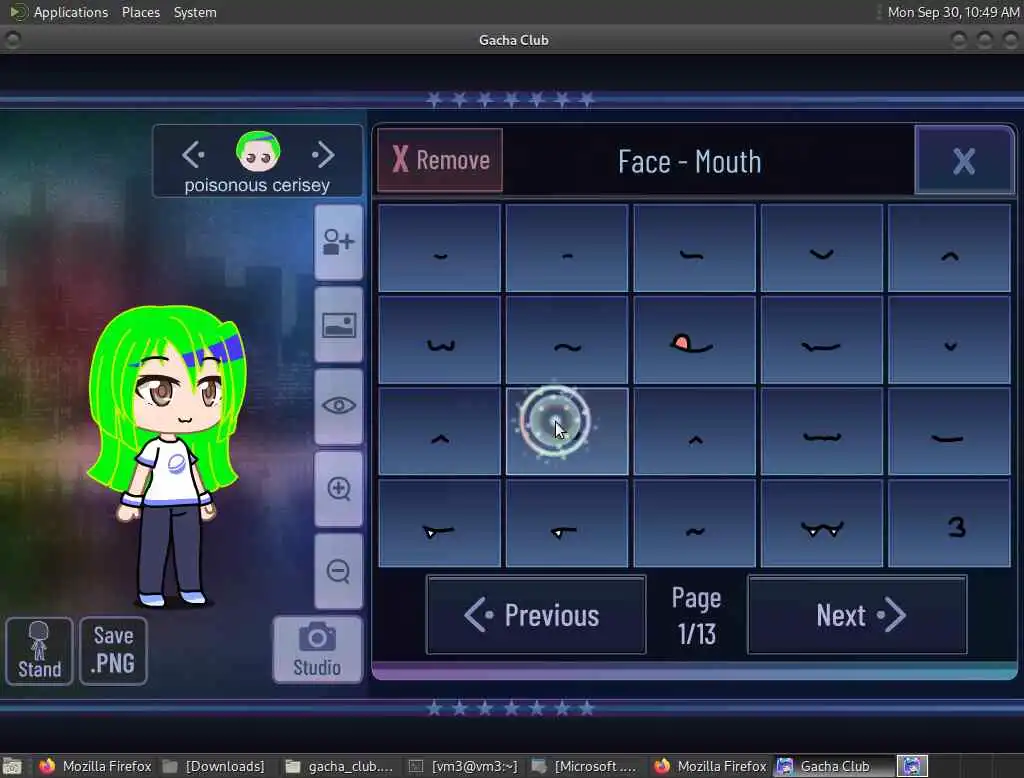Choose the small caret mouth in third row center
The height and width of the screenshot is (778, 1024).
click(694, 431)
